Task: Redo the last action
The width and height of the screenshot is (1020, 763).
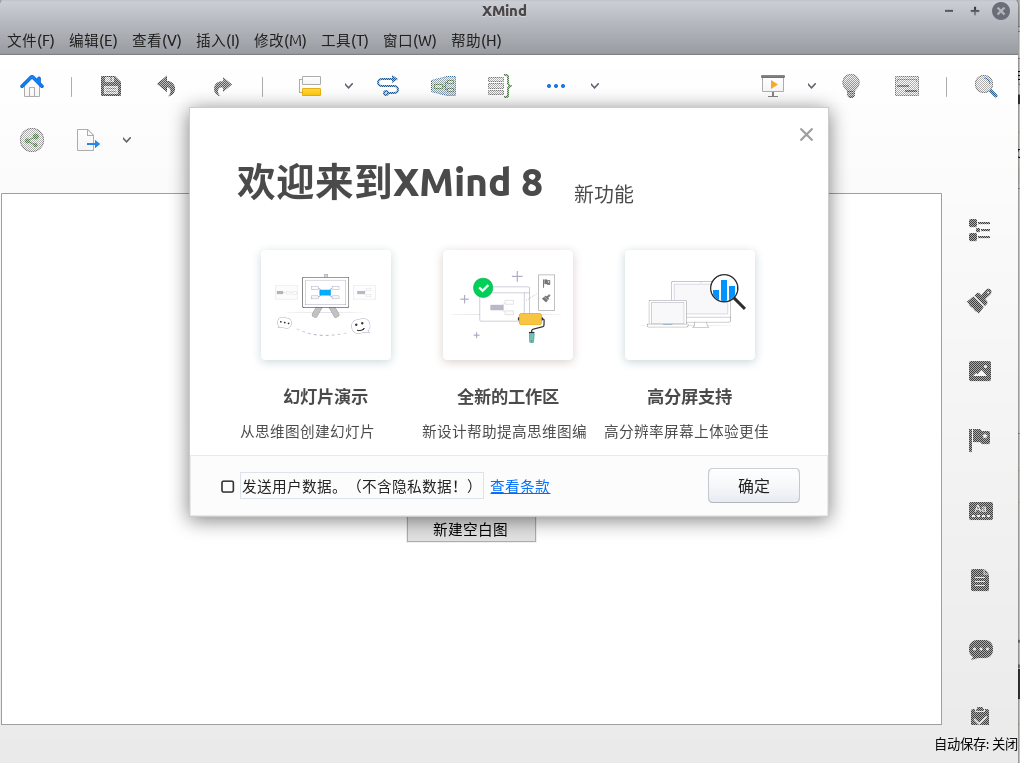Action: click(x=222, y=86)
